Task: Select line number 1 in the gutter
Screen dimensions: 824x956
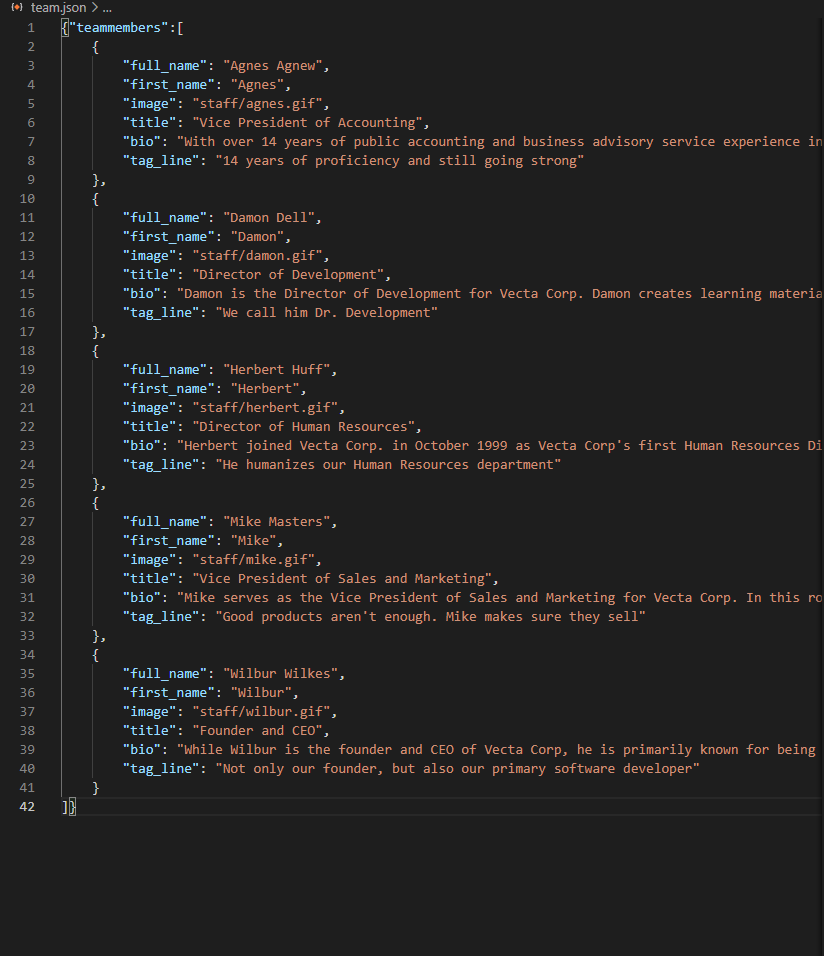Action: coord(30,27)
